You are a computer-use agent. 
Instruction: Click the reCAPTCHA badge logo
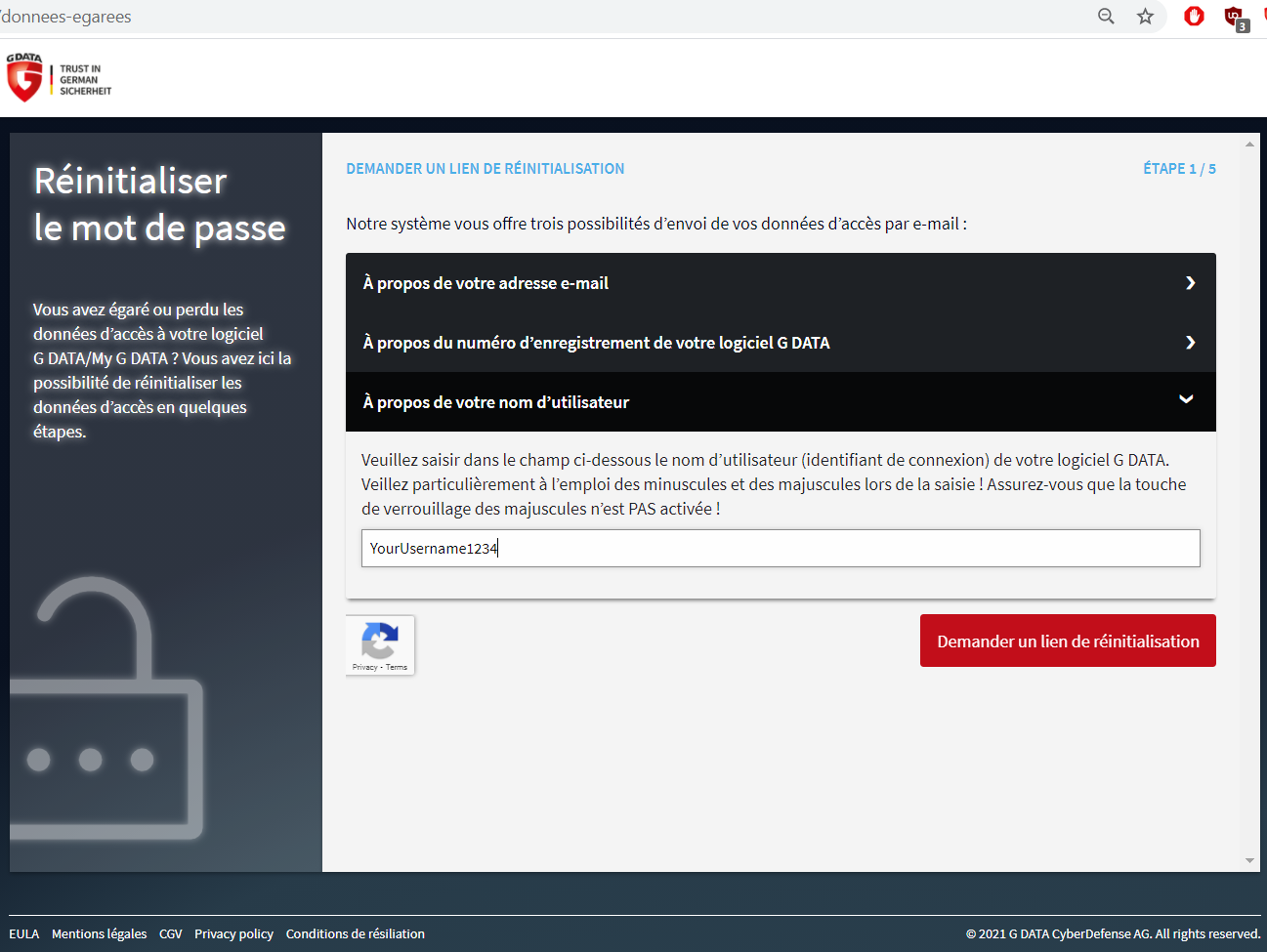379,641
